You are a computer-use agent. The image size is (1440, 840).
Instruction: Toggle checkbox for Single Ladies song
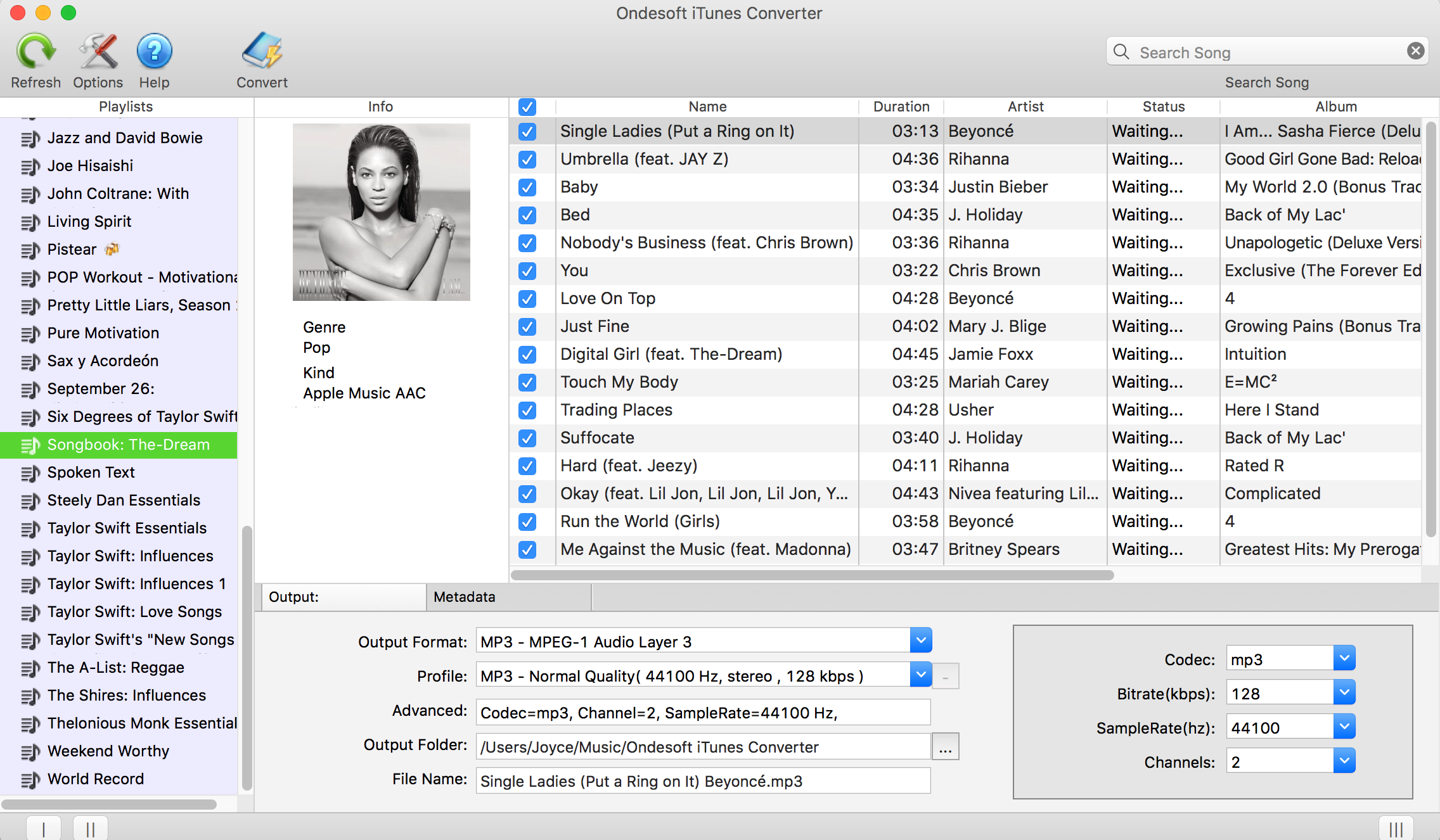[x=527, y=131]
